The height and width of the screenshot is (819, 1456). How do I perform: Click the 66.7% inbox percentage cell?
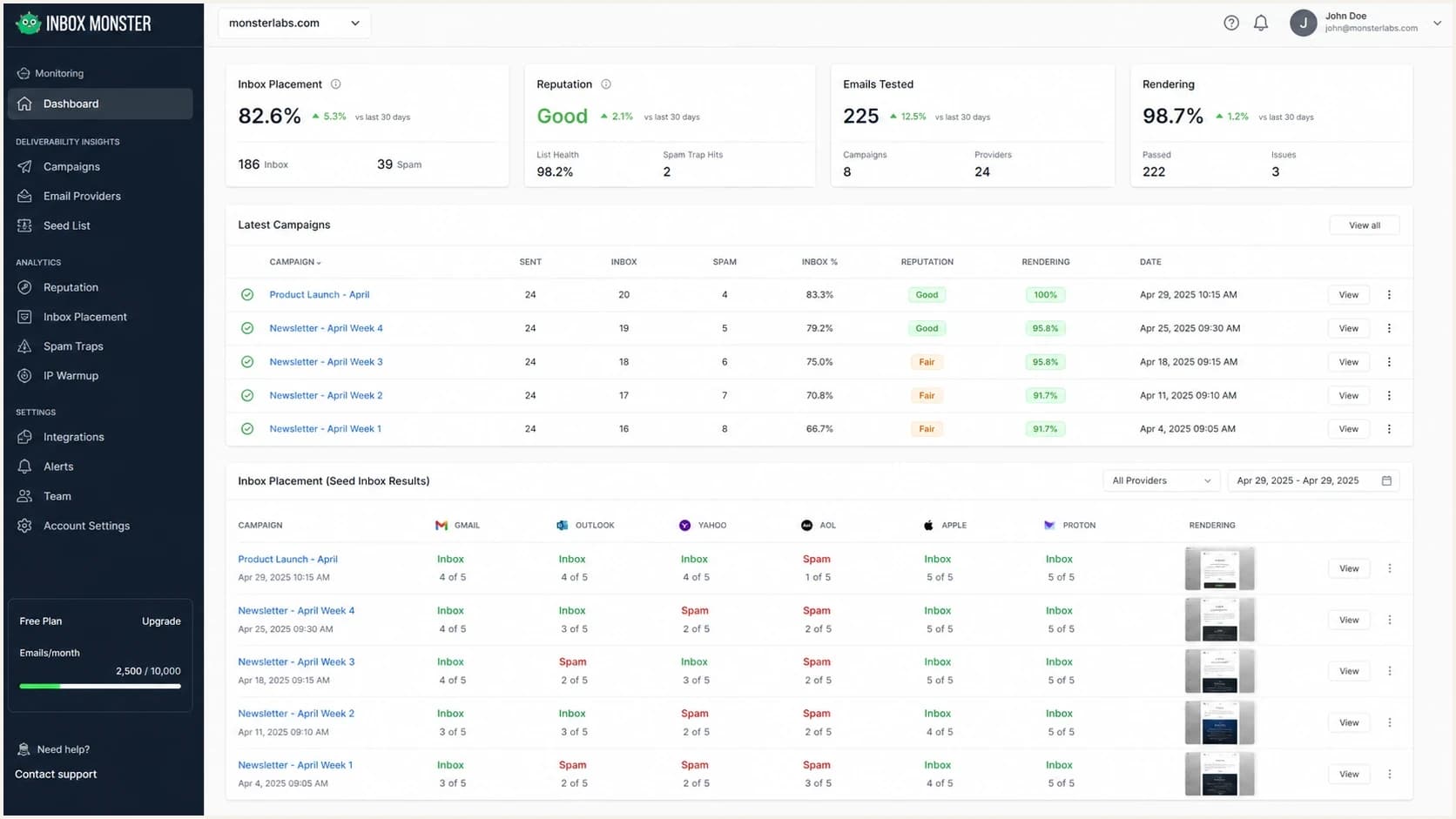(x=819, y=429)
